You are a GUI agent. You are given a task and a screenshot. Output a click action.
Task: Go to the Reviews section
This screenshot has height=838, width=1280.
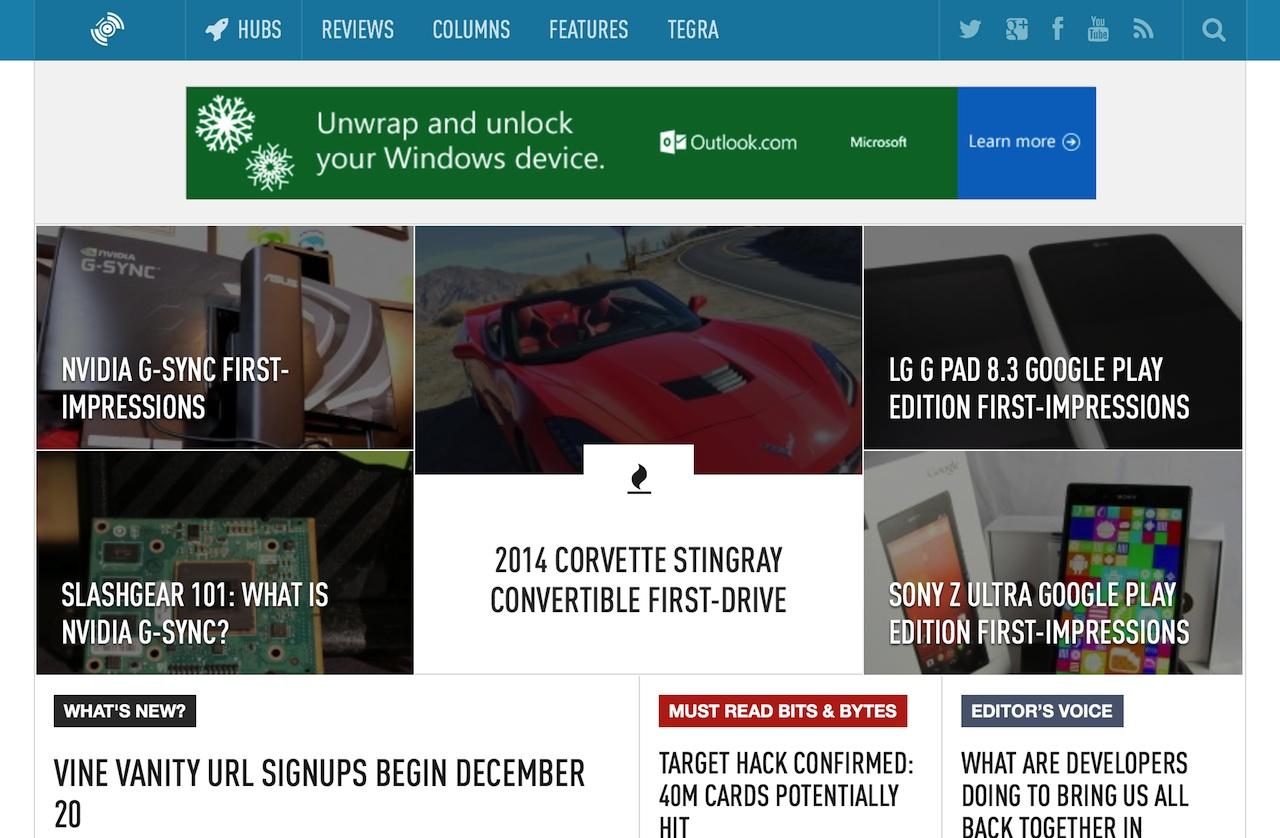(x=357, y=30)
